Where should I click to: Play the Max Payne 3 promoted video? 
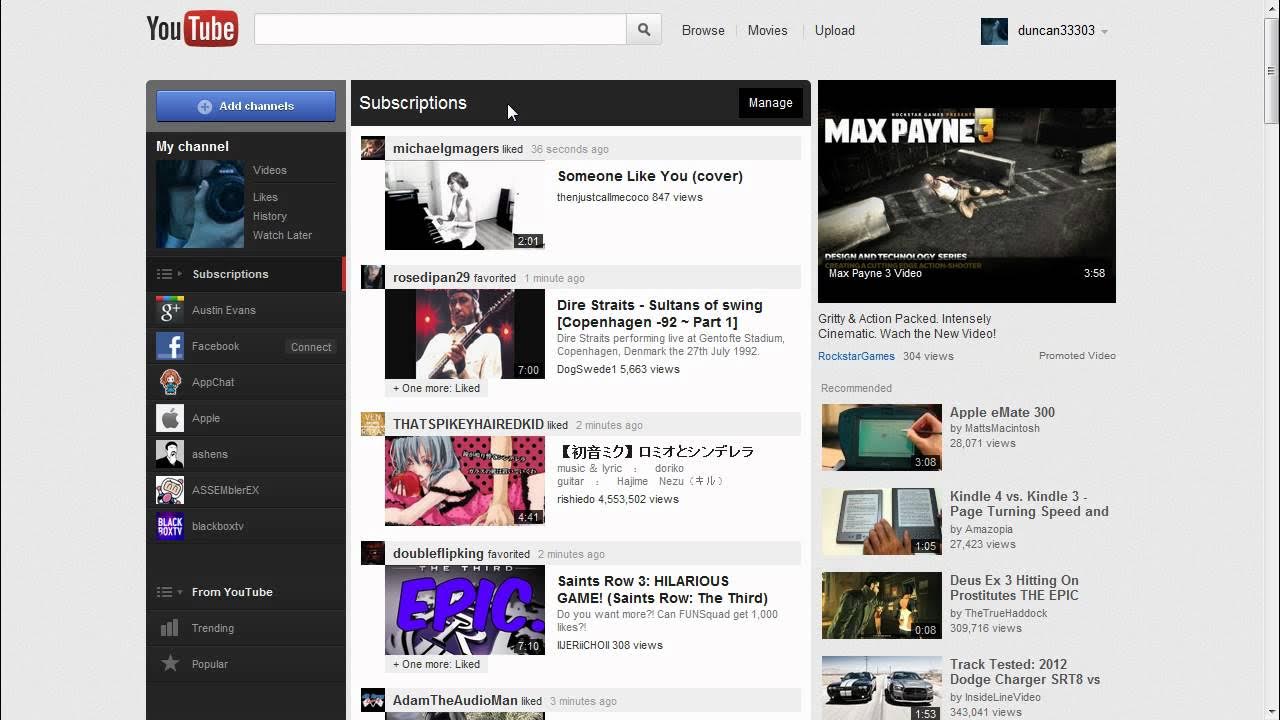click(x=967, y=191)
